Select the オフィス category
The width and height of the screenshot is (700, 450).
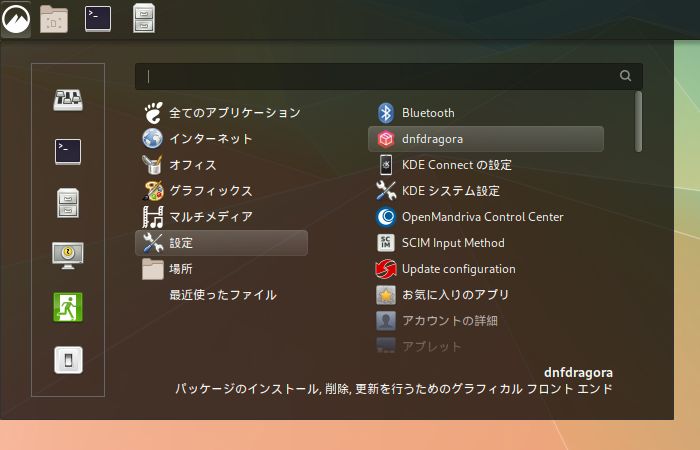[x=221, y=165]
